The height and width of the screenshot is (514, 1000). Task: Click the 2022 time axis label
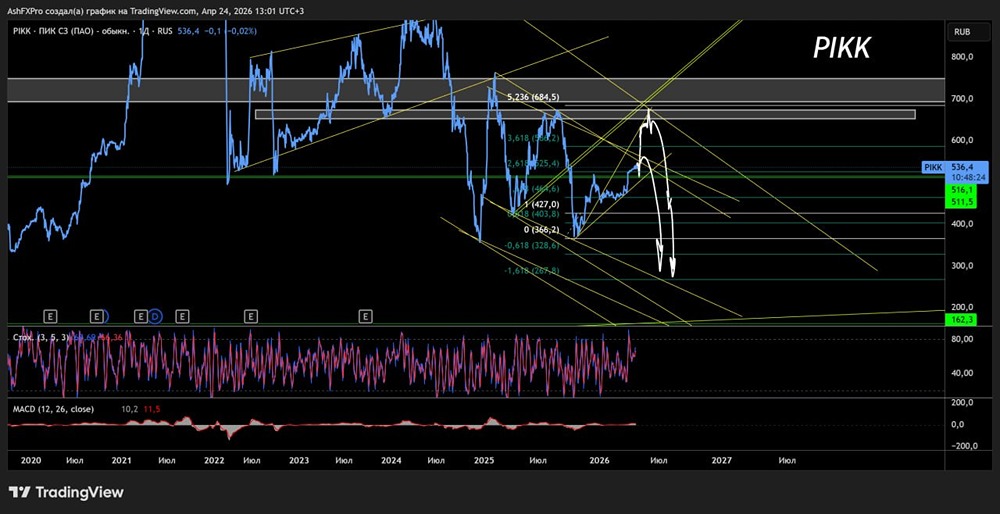click(x=214, y=460)
